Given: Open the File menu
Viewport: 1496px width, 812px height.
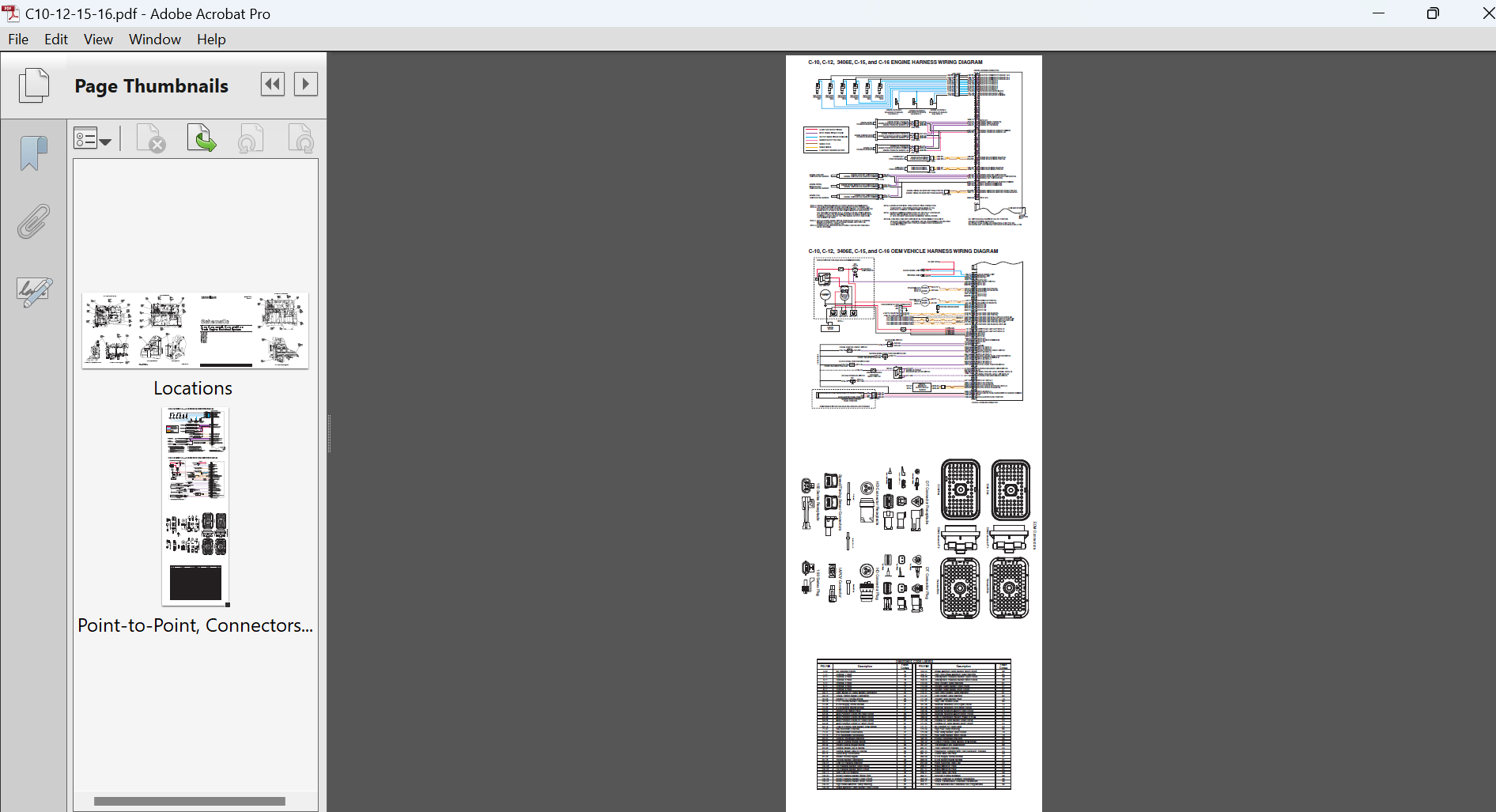Looking at the screenshot, I should click(x=18, y=40).
